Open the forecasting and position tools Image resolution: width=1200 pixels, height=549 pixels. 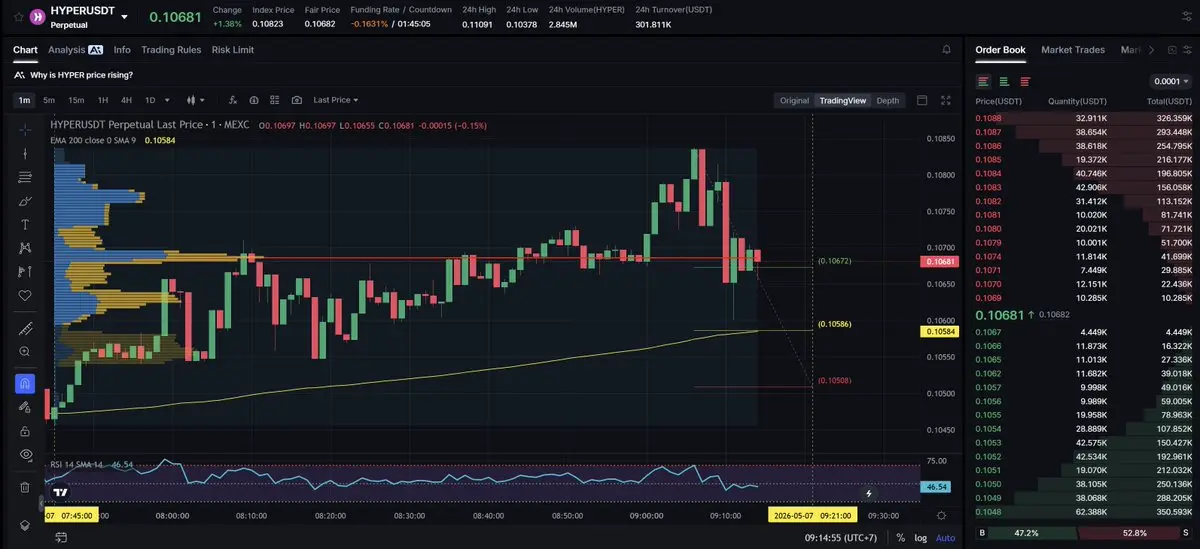click(x=25, y=272)
